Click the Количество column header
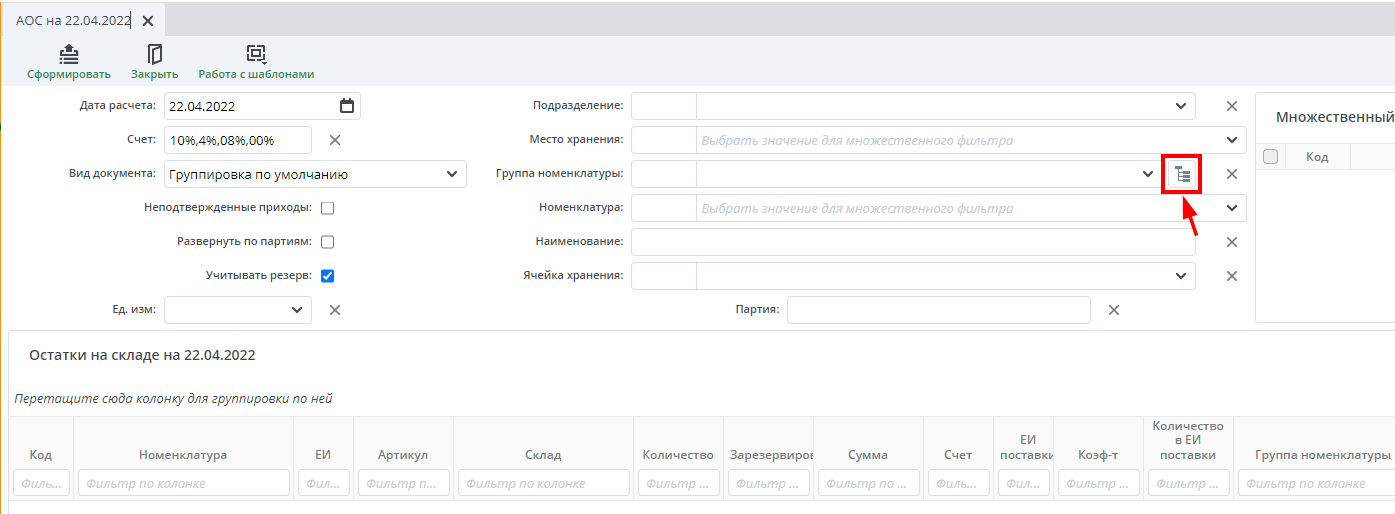Image resolution: width=1395 pixels, height=514 pixels. click(x=678, y=455)
